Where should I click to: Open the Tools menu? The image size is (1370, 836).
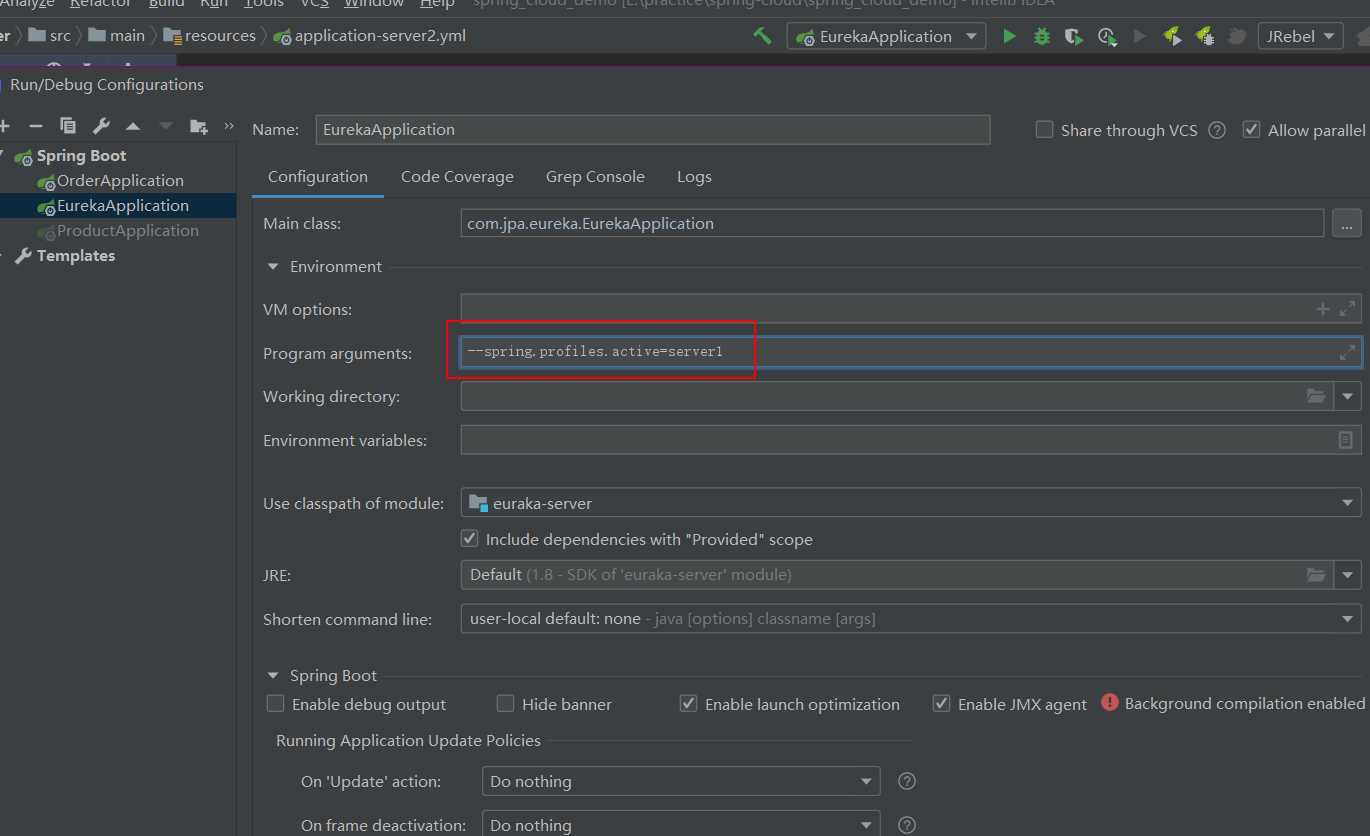[x=264, y=4]
